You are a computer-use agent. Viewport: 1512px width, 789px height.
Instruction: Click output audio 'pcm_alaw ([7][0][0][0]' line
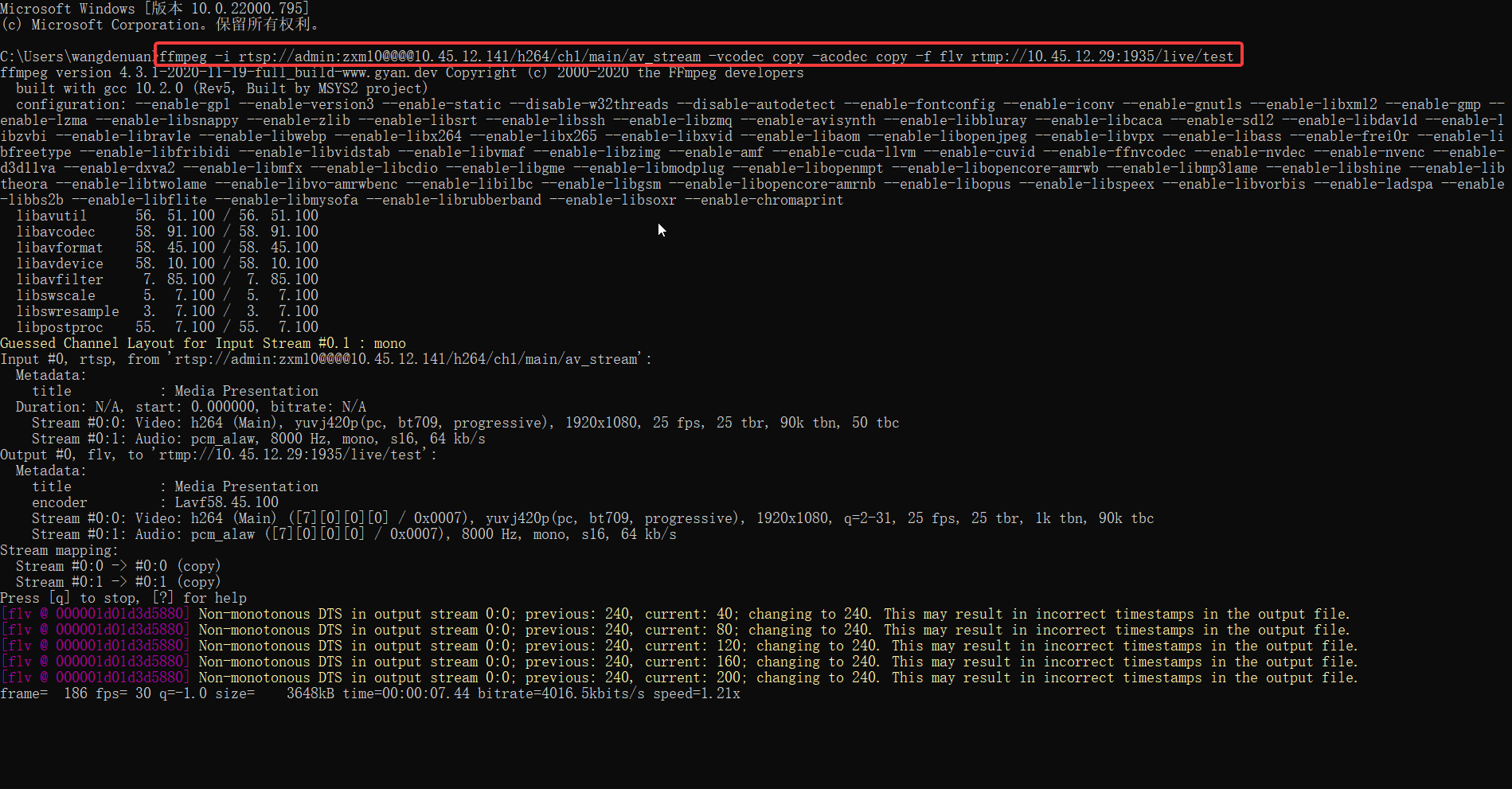point(354,534)
